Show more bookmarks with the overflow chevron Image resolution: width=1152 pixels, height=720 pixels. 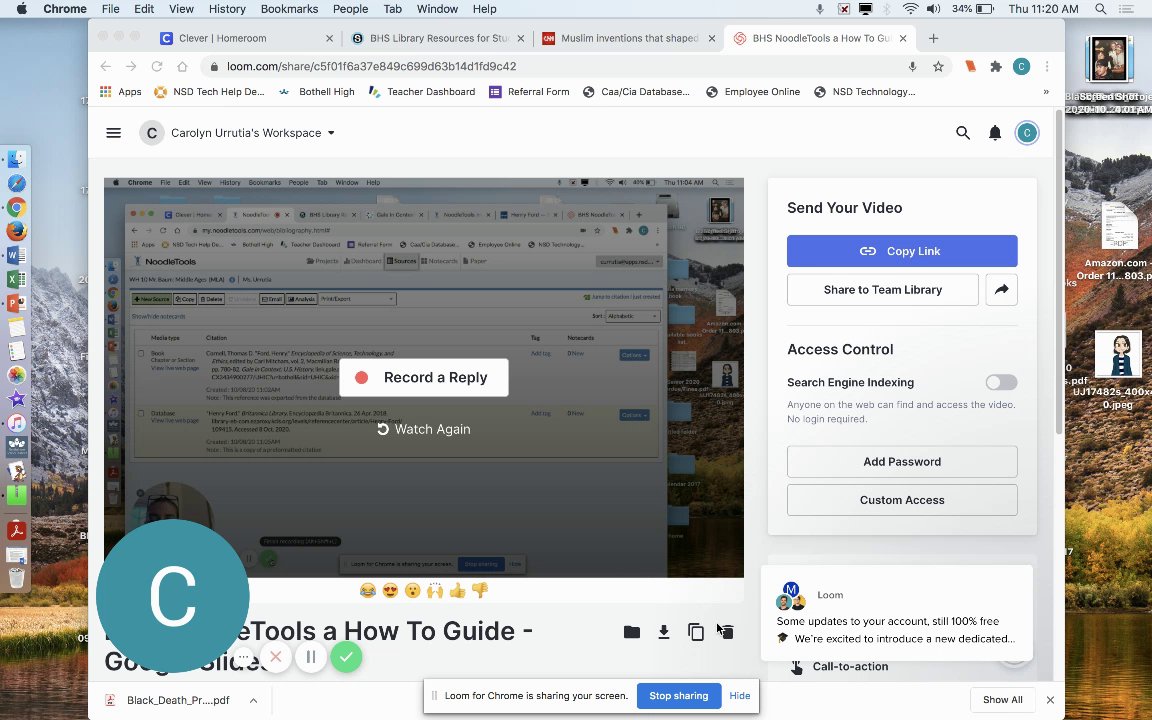point(1046,92)
